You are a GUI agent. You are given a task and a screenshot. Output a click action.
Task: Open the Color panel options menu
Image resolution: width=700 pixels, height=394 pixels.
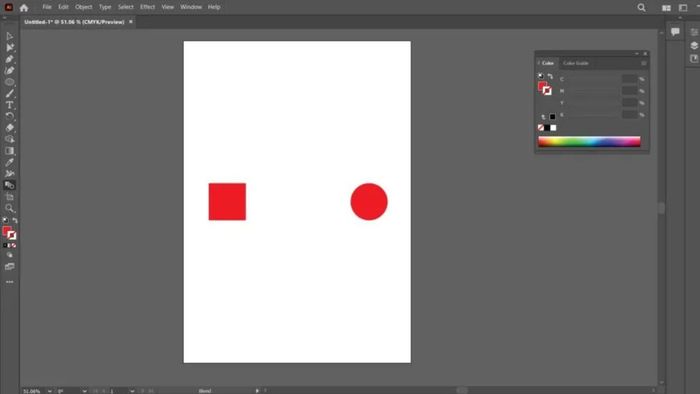click(643, 63)
